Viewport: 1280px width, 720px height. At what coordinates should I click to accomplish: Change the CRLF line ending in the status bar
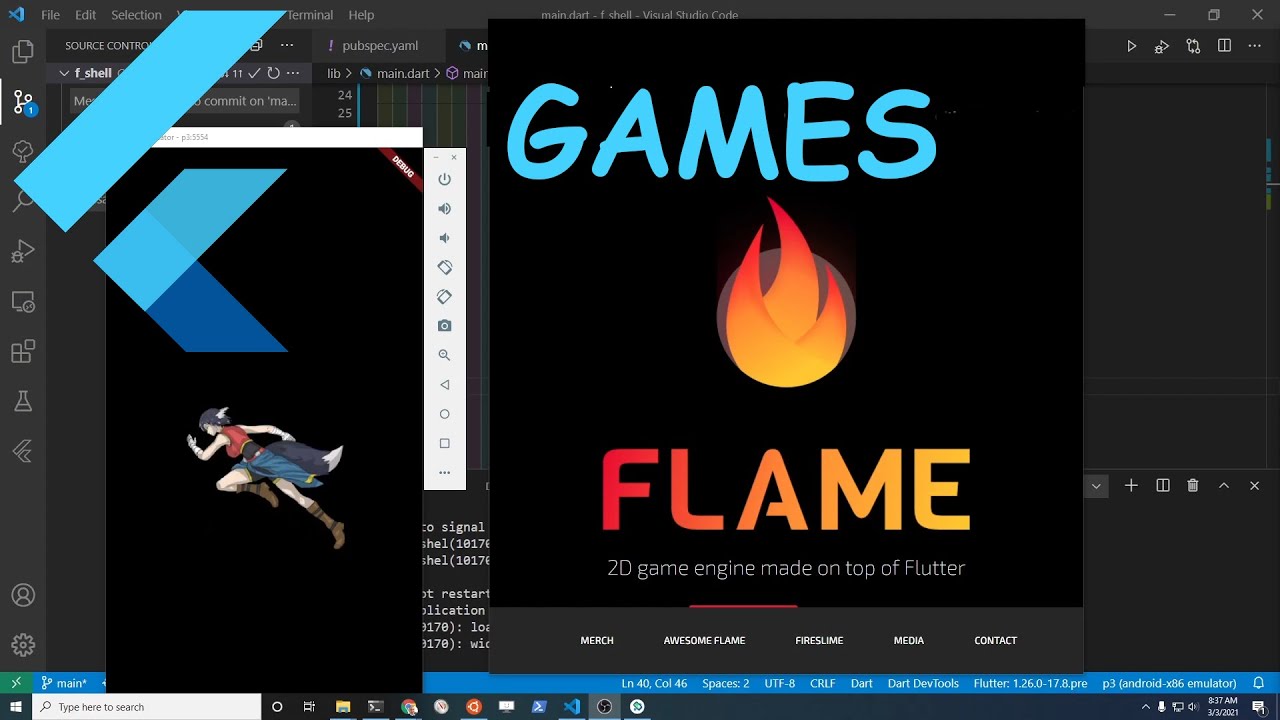click(822, 683)
